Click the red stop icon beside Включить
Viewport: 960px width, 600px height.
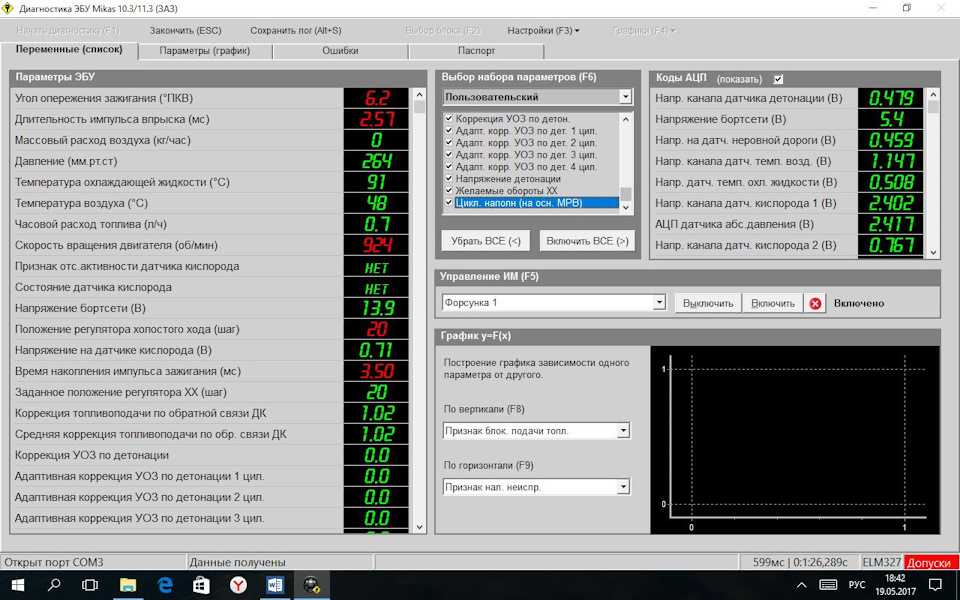(815, 303)
